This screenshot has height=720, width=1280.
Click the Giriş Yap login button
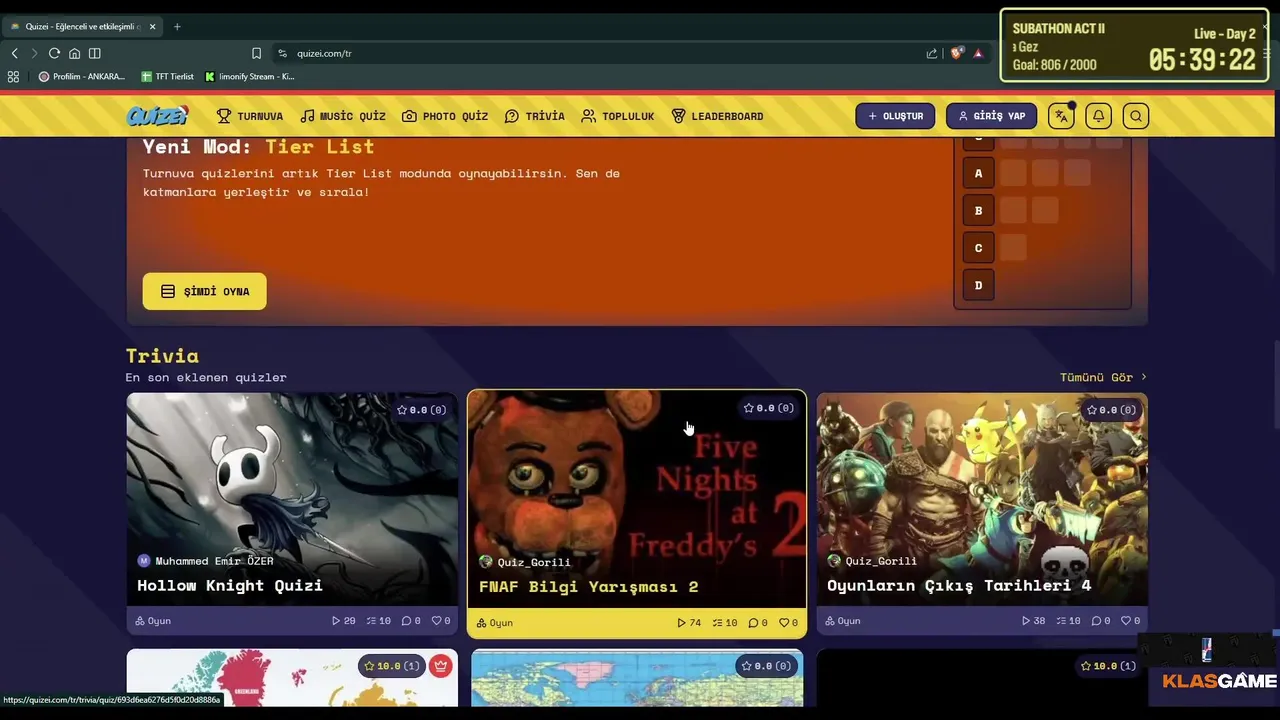992,116
